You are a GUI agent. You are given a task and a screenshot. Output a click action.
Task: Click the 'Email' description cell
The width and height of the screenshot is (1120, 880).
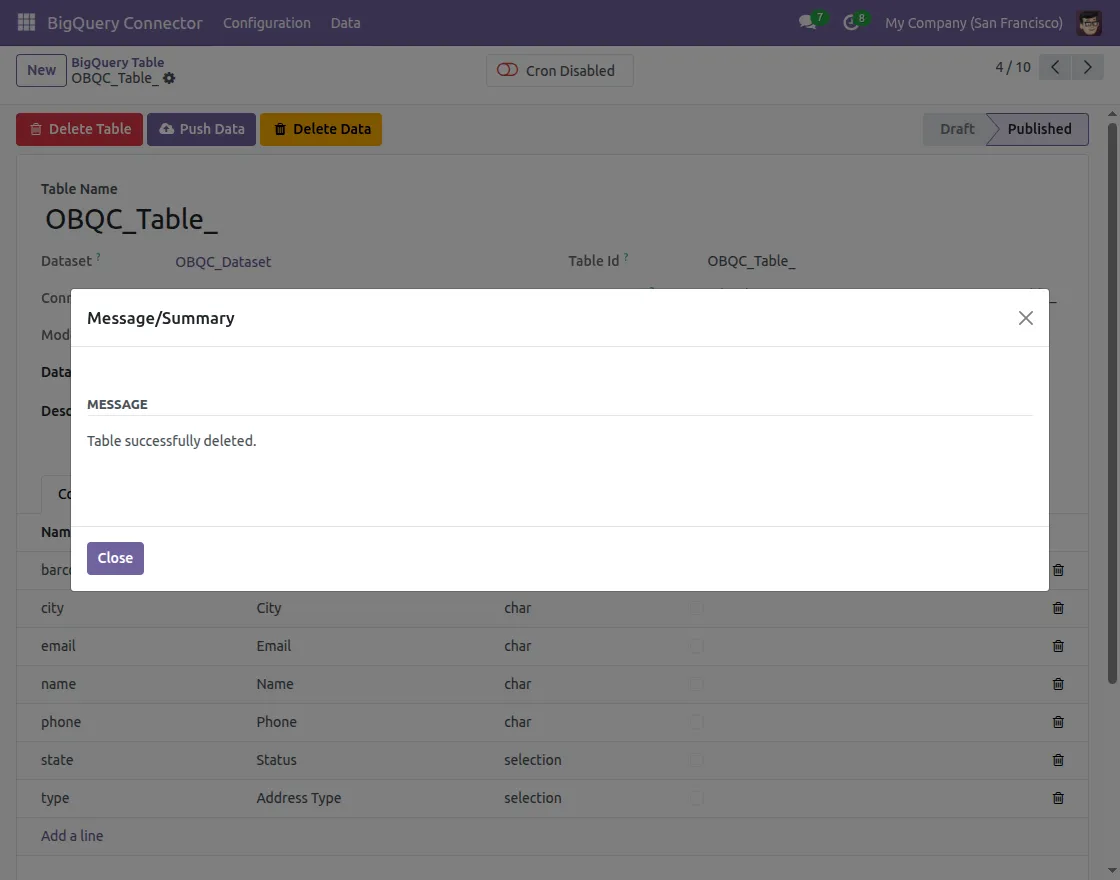coord(274,646)
